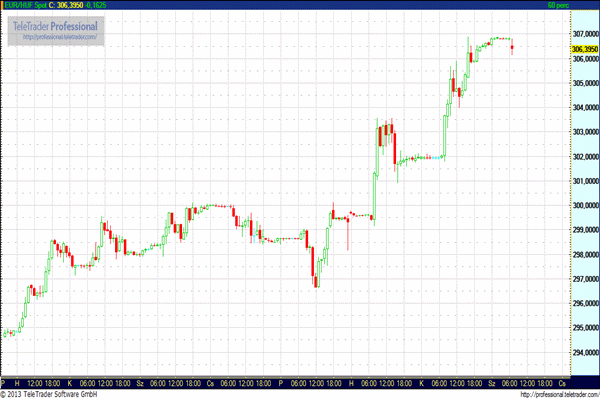Click the small chart icon before EUR/HUF

5,5
